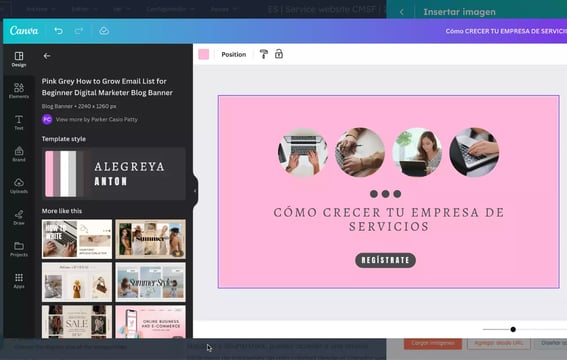Viewport: 567px width, 360px height.
Task: Go back in Insertar imagen panel
Action: point(402,12)
